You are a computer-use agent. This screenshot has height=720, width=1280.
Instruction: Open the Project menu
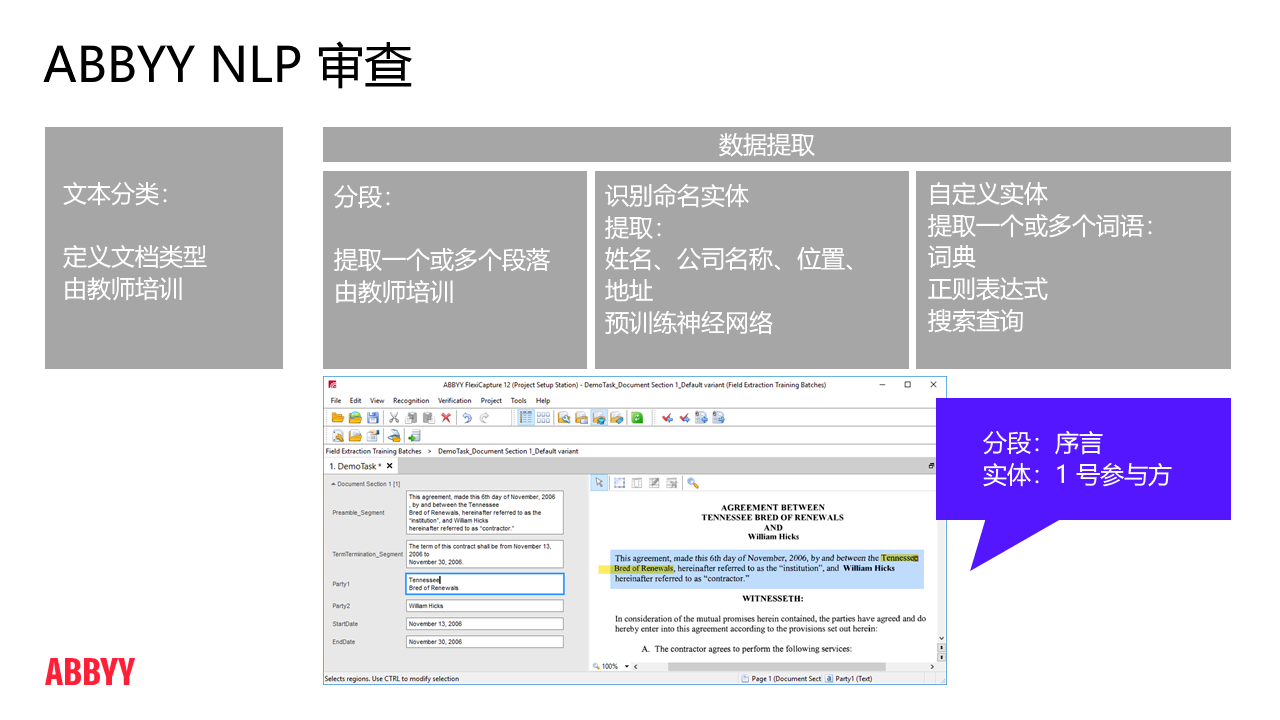491,400
